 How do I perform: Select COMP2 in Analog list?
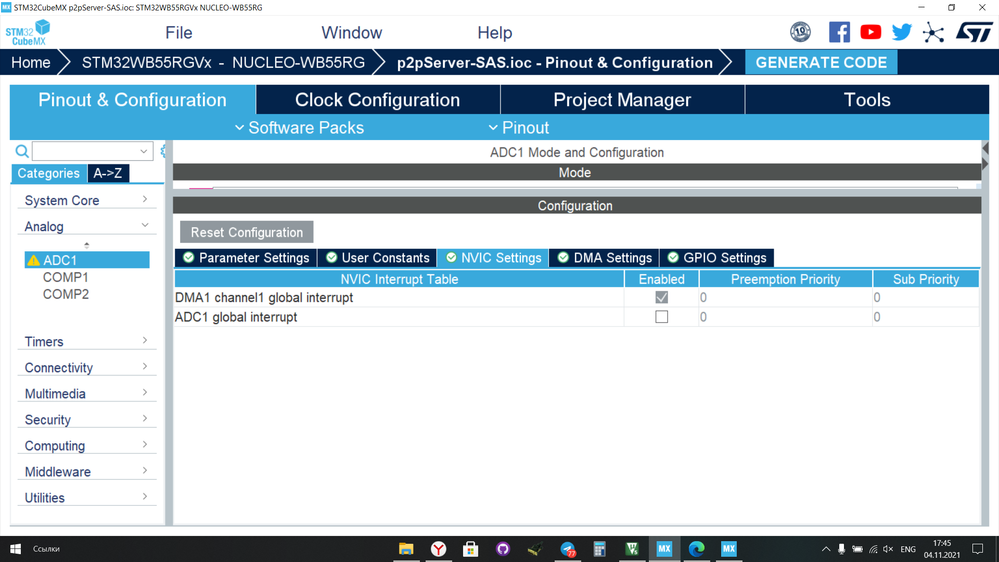click(65, 294)
